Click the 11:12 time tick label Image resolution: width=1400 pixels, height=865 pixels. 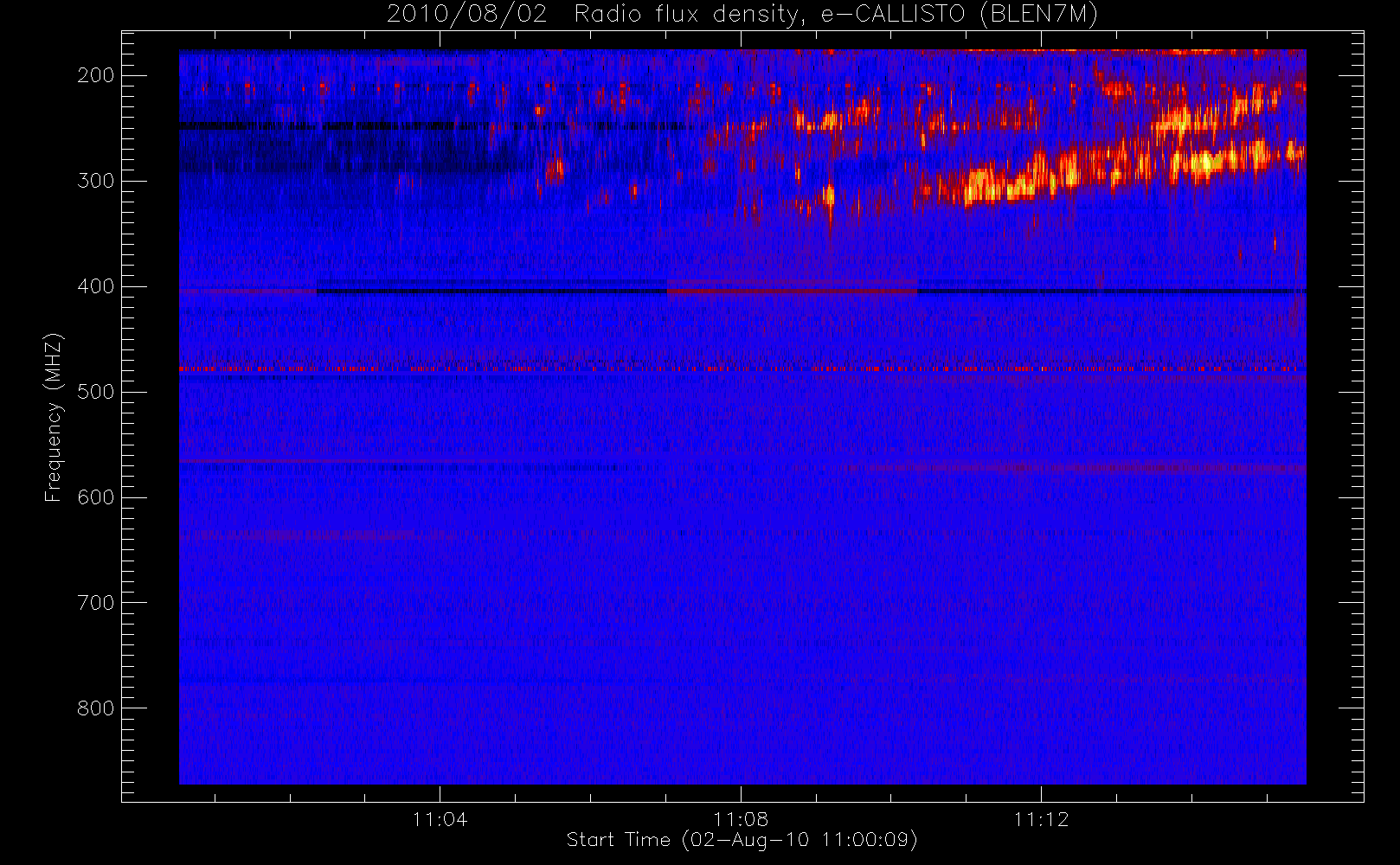[1042, 819]
